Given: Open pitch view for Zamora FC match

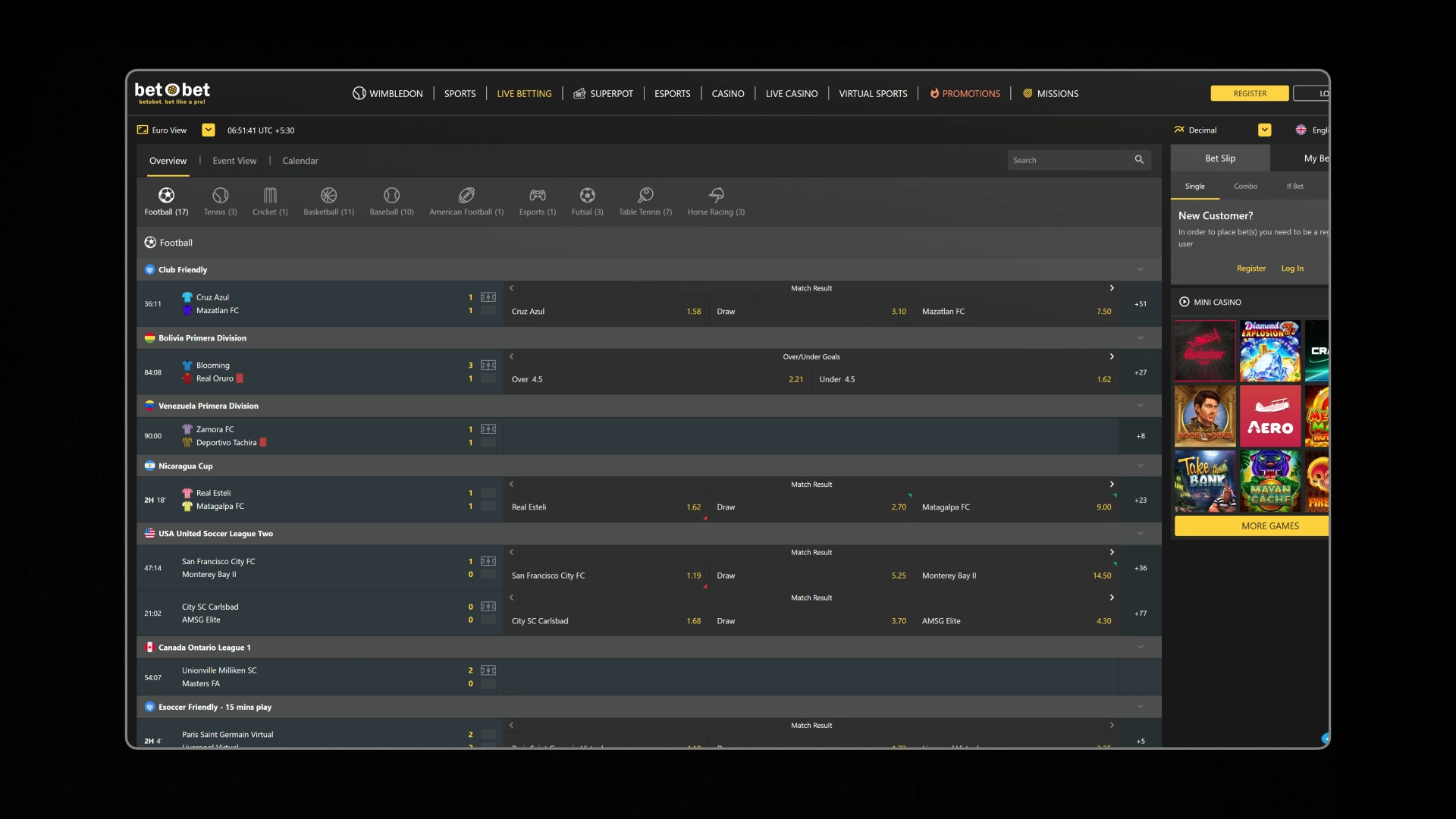Looking at the screenshot, I should point(488,429).
